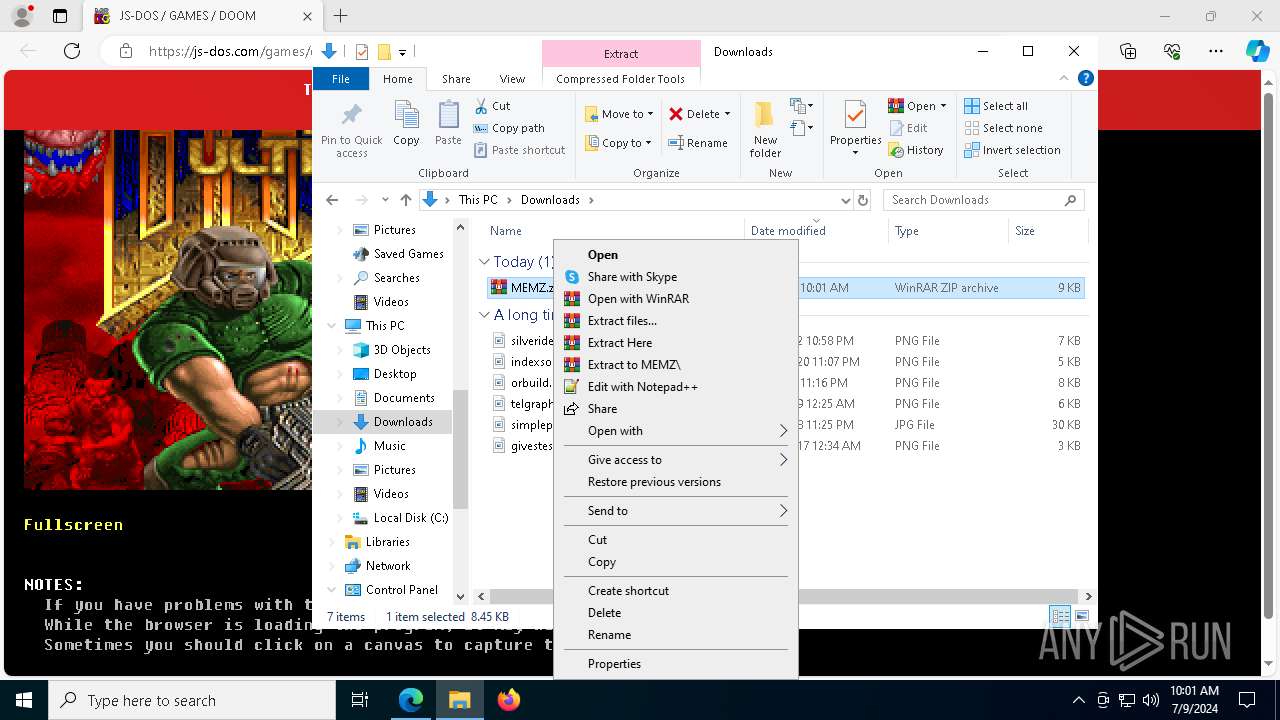Open the File ribbon tab
The image size is (1280, 720).
[x=341, y=79]
